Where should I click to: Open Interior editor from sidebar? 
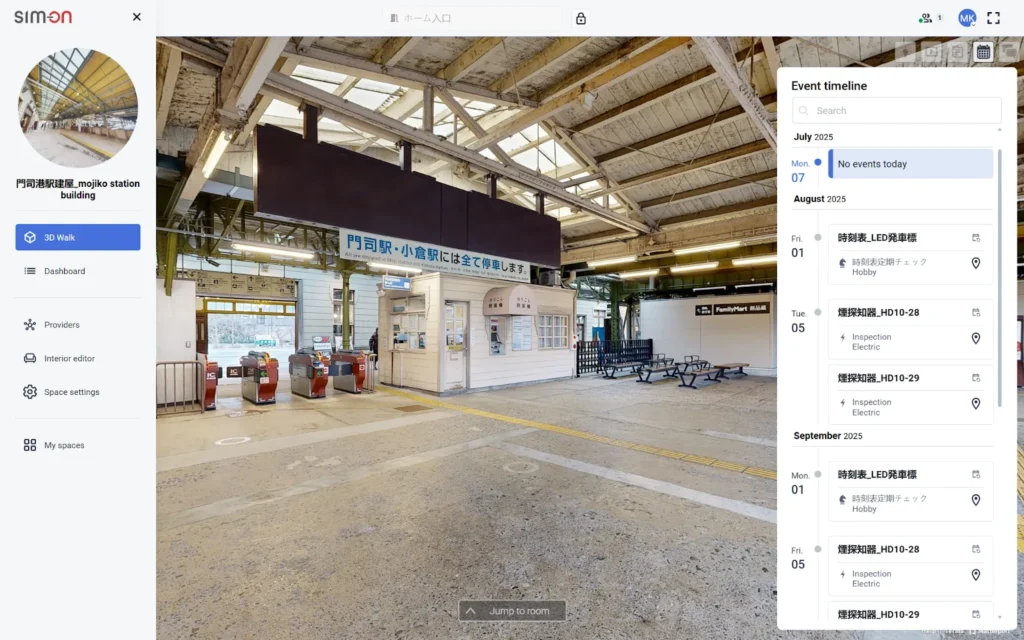coord(70,358)
